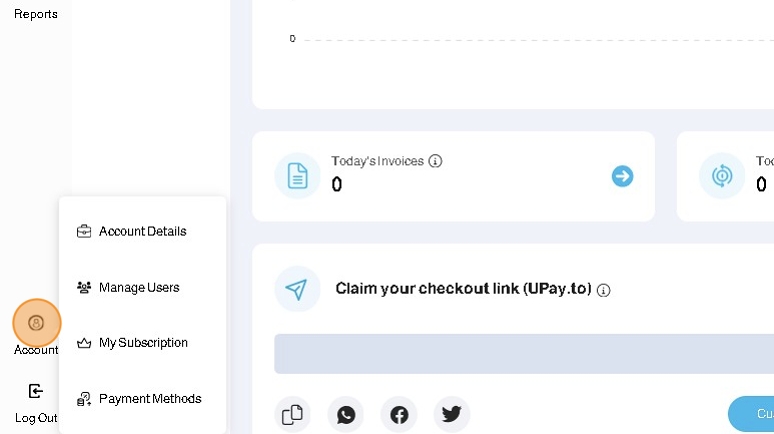Click the checkout link input field
This screenshot has width=774, height=434.
[520, 354]
